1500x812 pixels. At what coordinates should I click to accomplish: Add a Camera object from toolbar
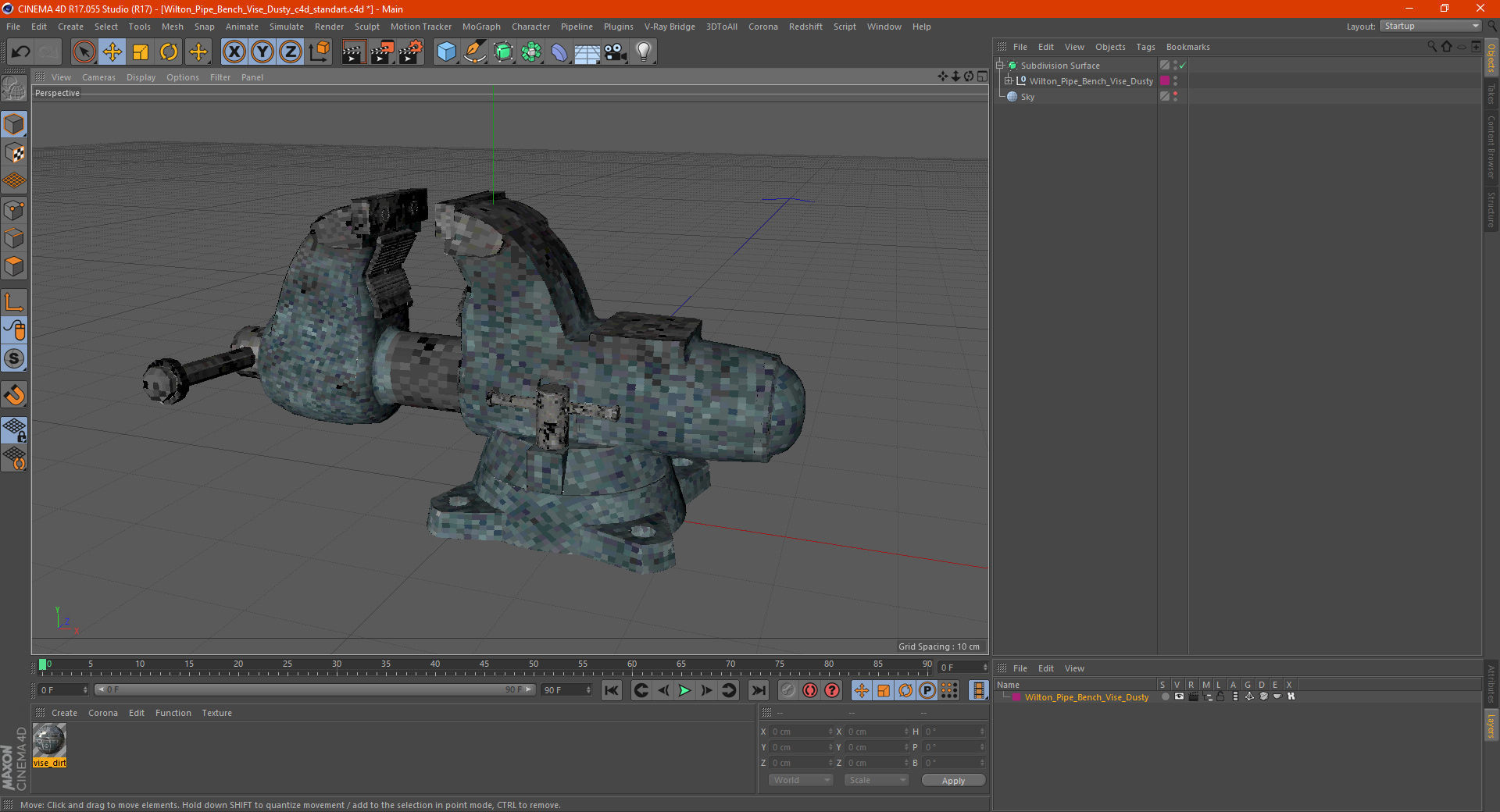[615, 52]
